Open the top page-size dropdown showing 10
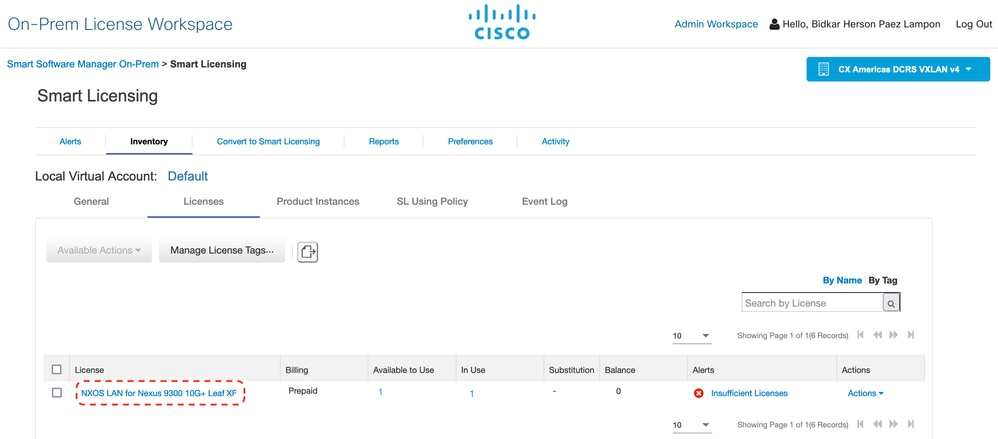 pos(692,335)
